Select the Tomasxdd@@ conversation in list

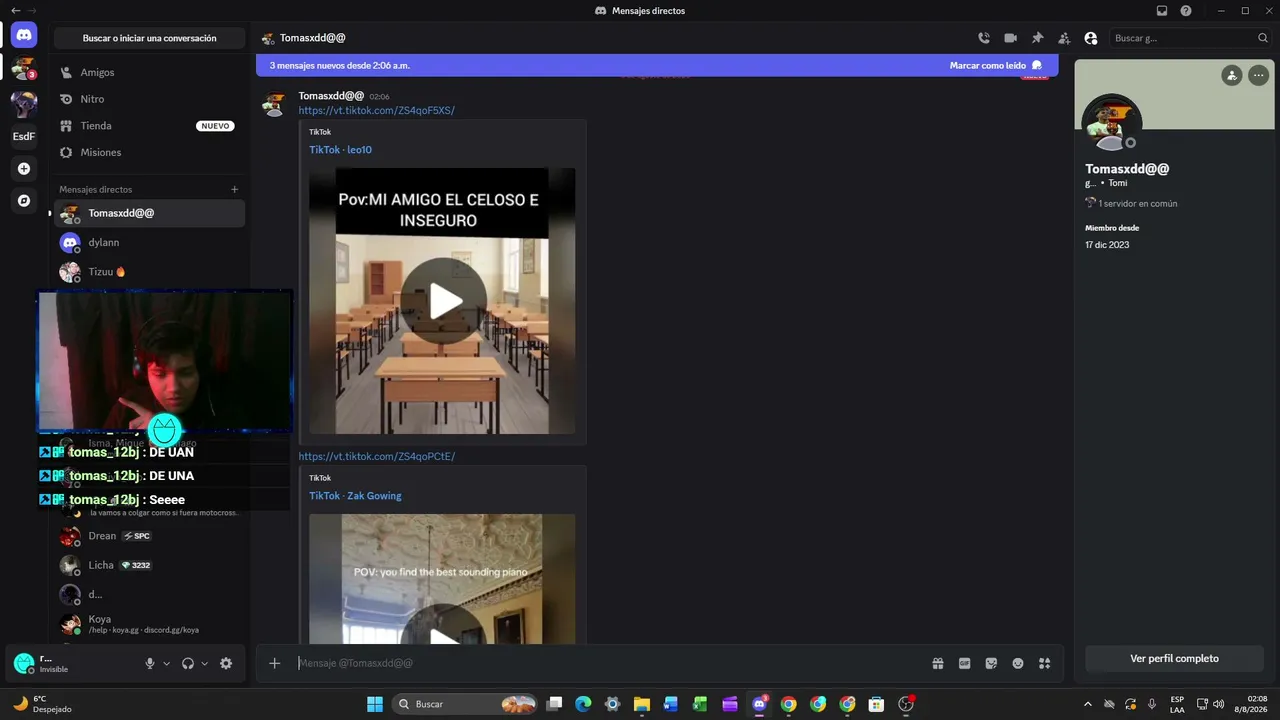pos(150,213)
